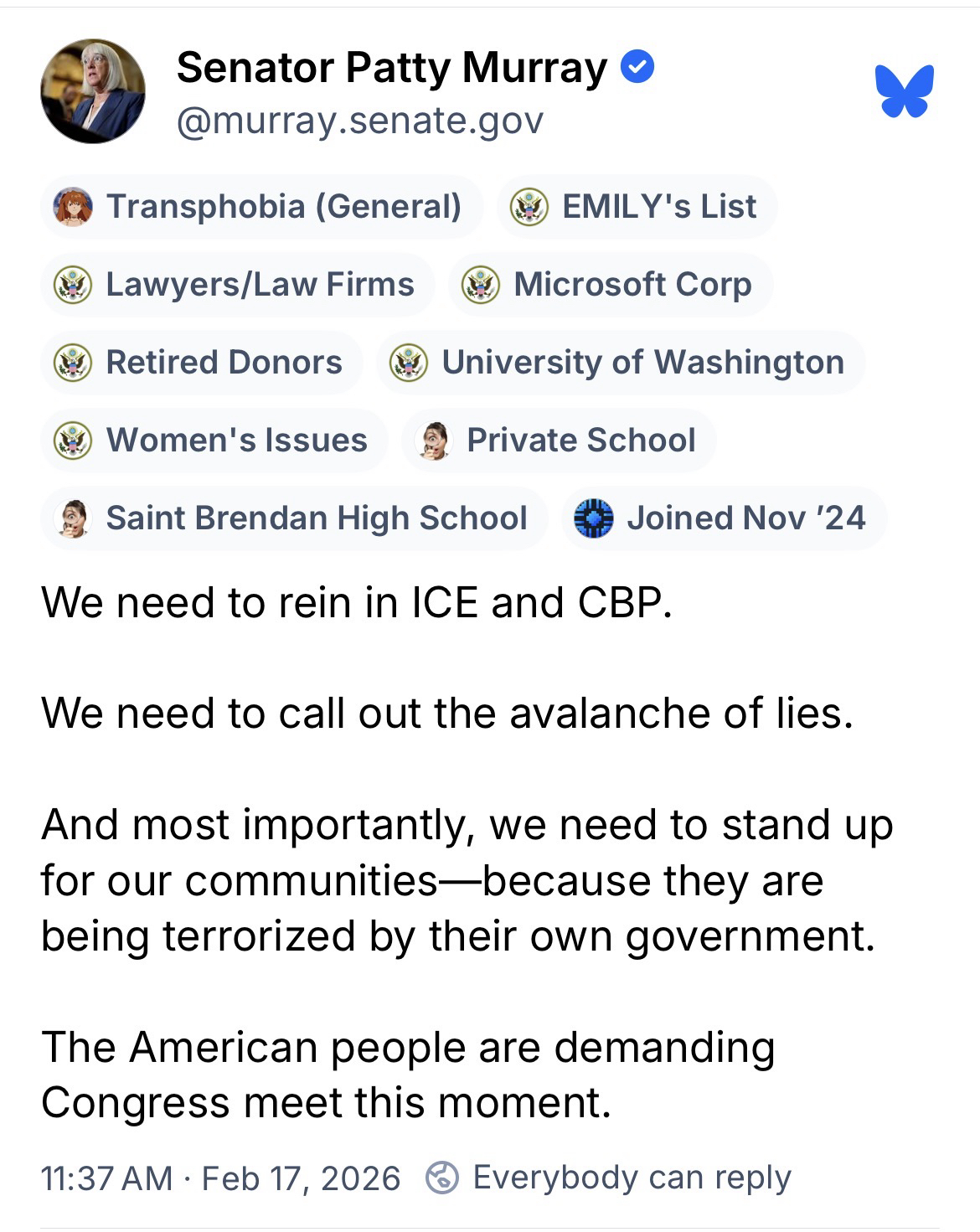Click the Bluesky butterfly logo
Image resolution: width=980 pixels, height=1232 pixels.
(904, 90)
